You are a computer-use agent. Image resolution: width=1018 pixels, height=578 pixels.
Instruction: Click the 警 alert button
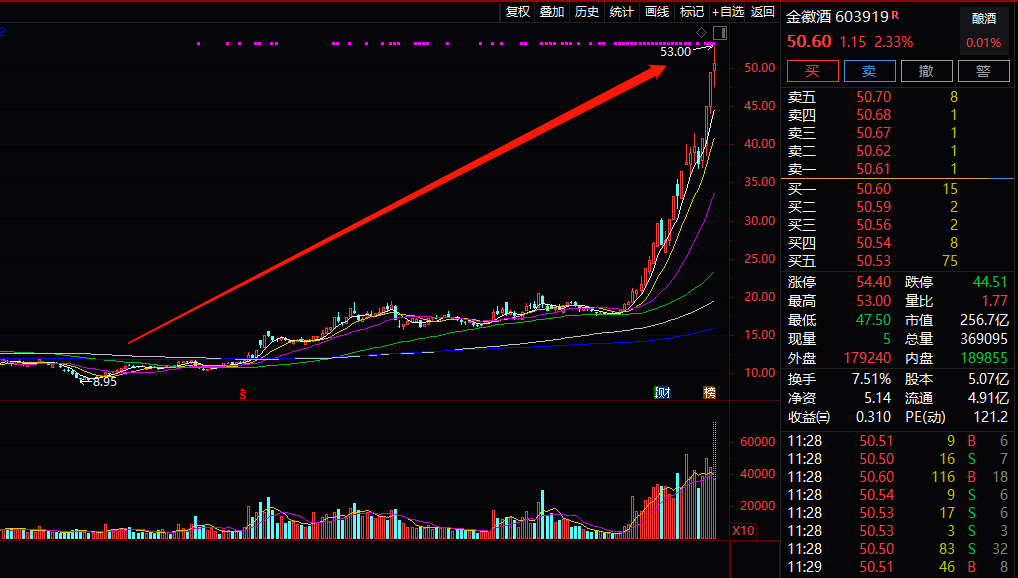(983, 71)
